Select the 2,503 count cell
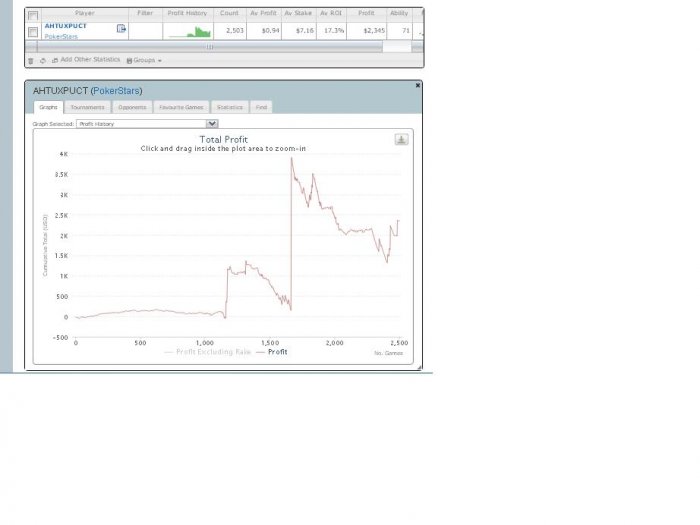Screen dimensions: 700x525 [229, 31]
